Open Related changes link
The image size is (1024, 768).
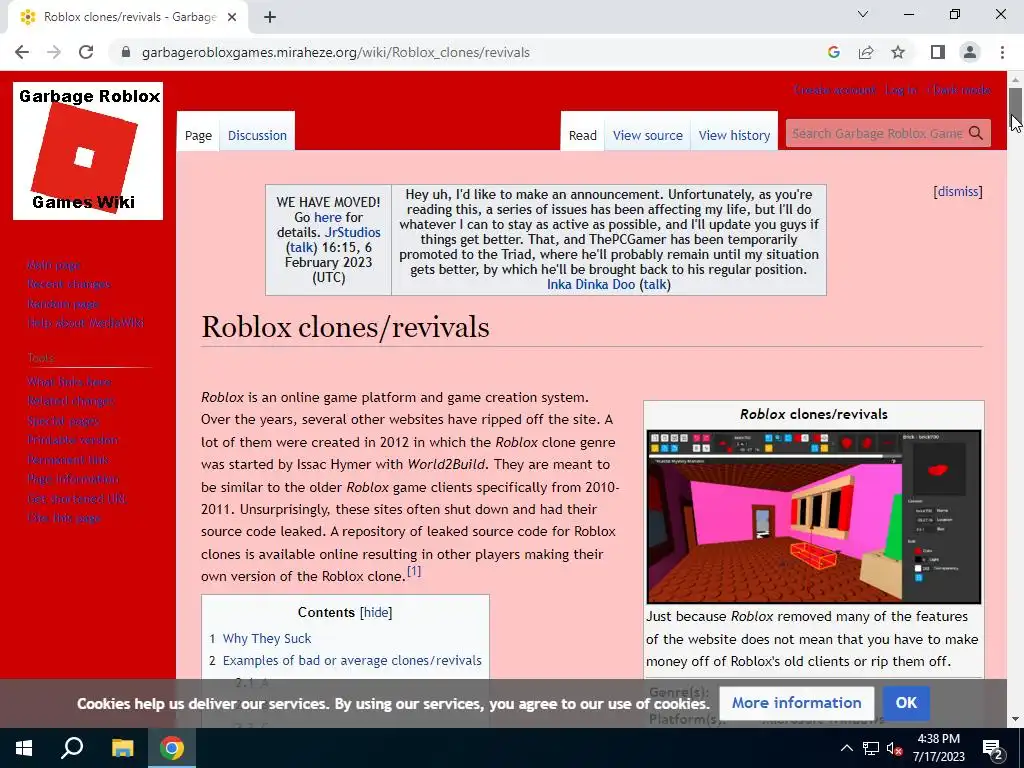click(x=71, y=401)
